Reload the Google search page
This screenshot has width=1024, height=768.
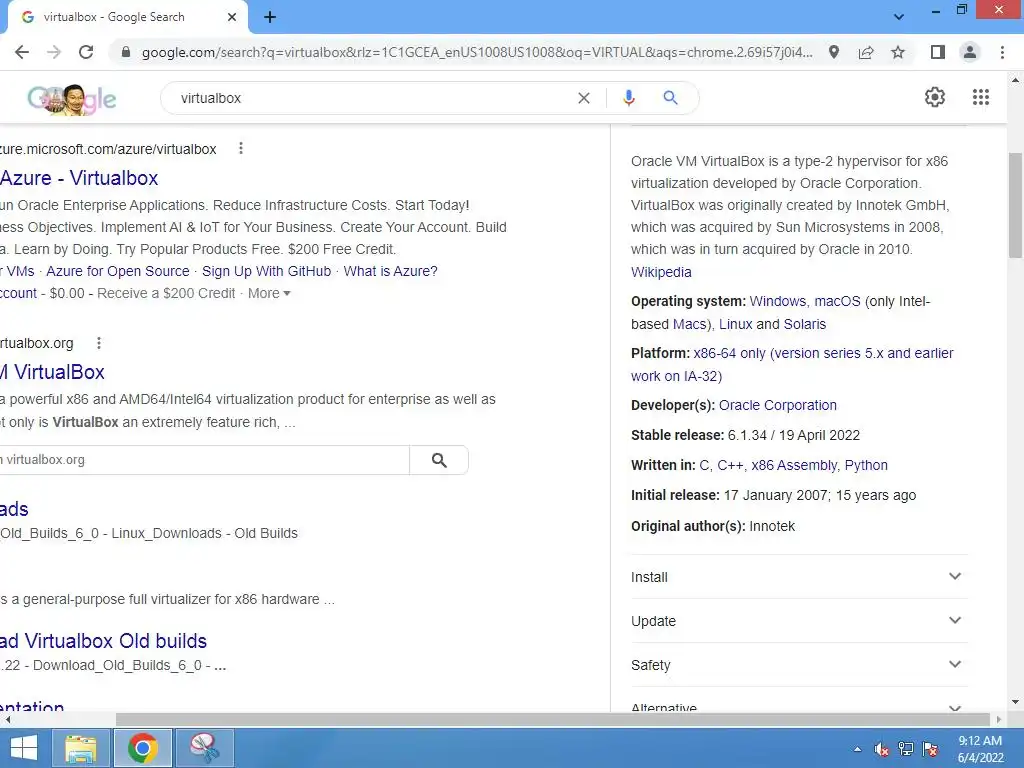coord(86,52)
